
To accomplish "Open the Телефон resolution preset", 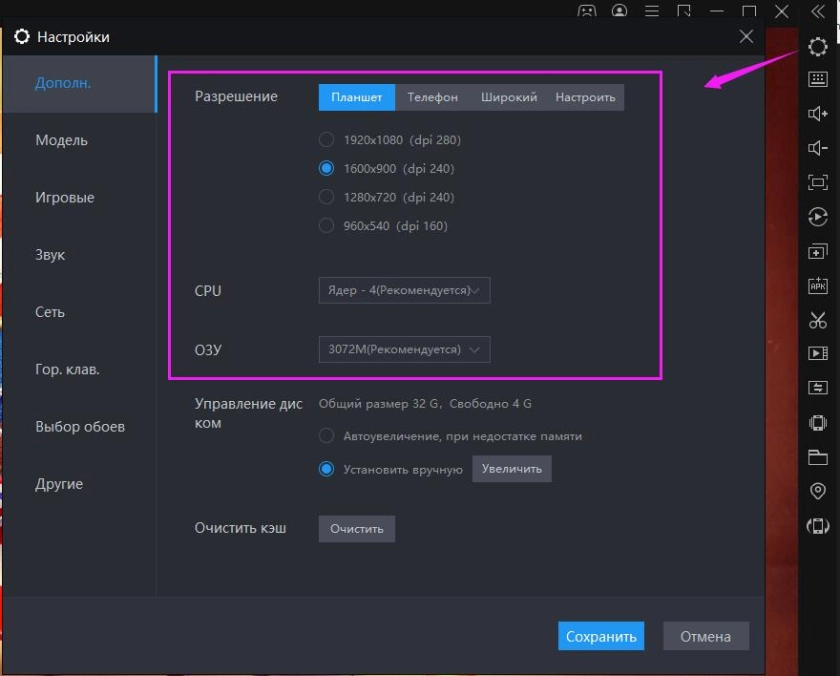I will 434,98.
